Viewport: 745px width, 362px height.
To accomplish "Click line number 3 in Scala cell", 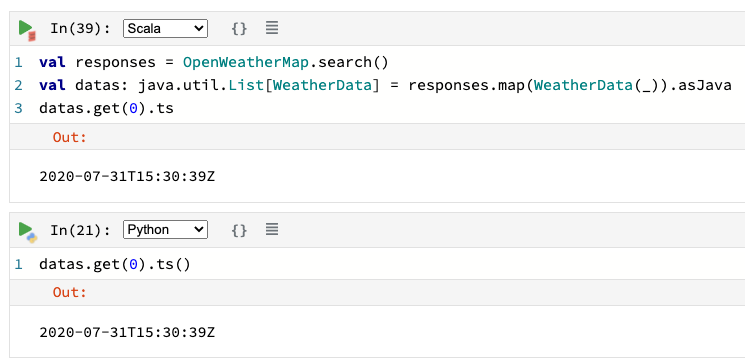I will (18, 109).
